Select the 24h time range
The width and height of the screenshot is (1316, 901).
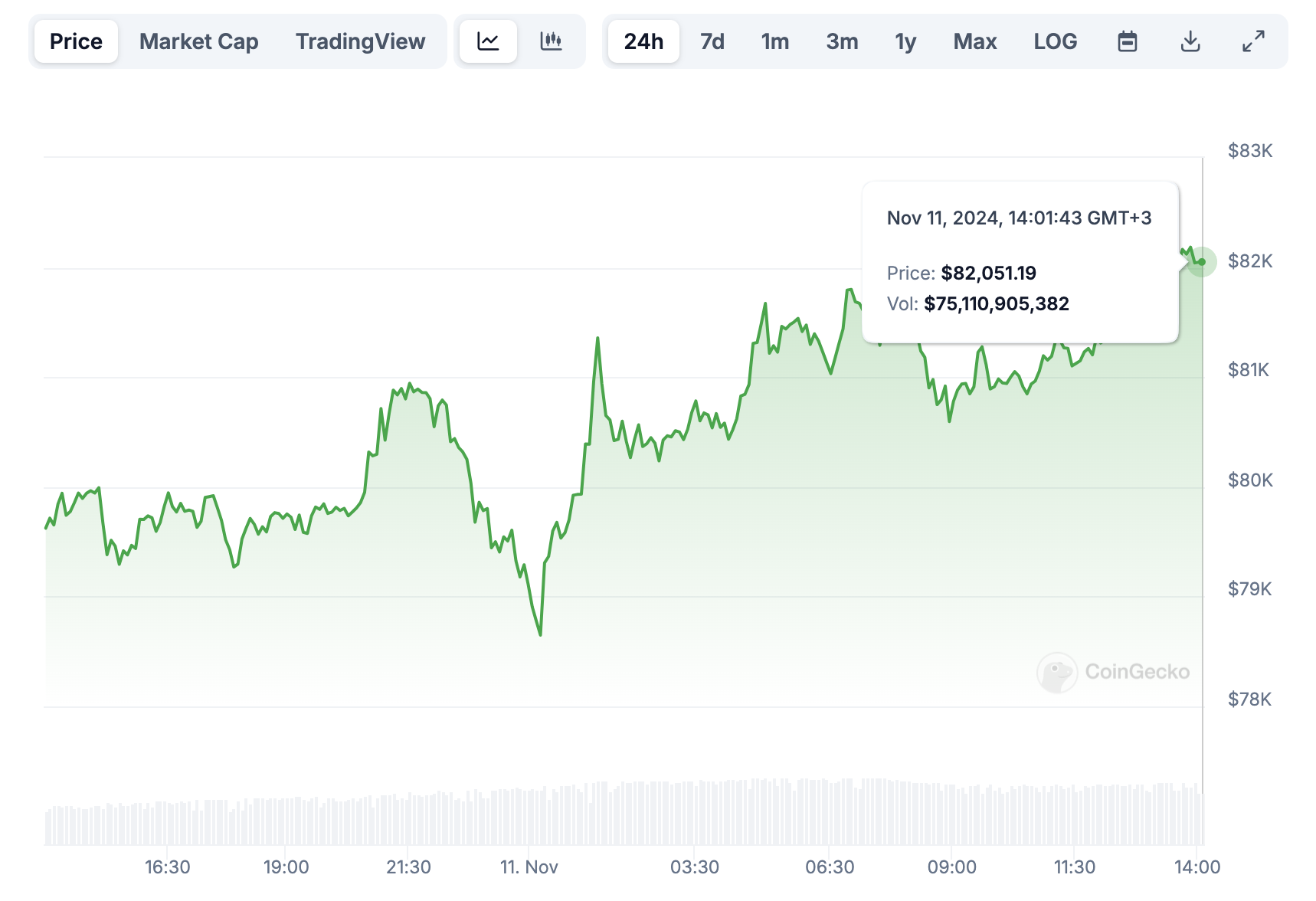(643, 41)
